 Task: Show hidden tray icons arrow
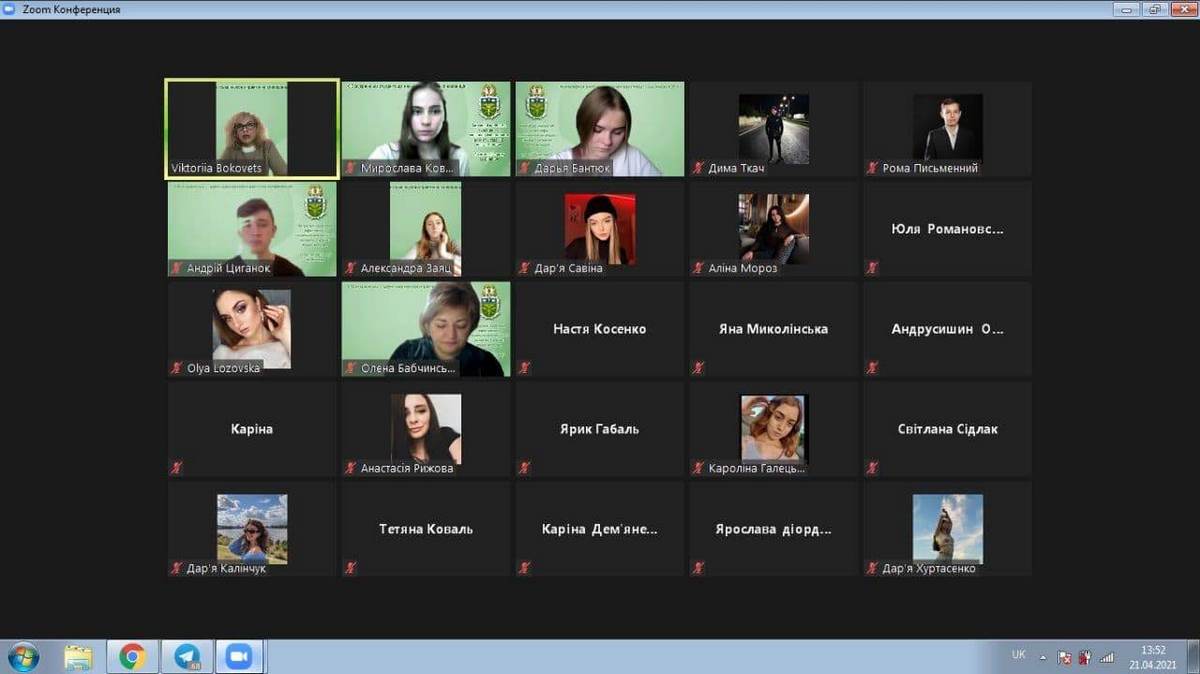[1043, 657]
